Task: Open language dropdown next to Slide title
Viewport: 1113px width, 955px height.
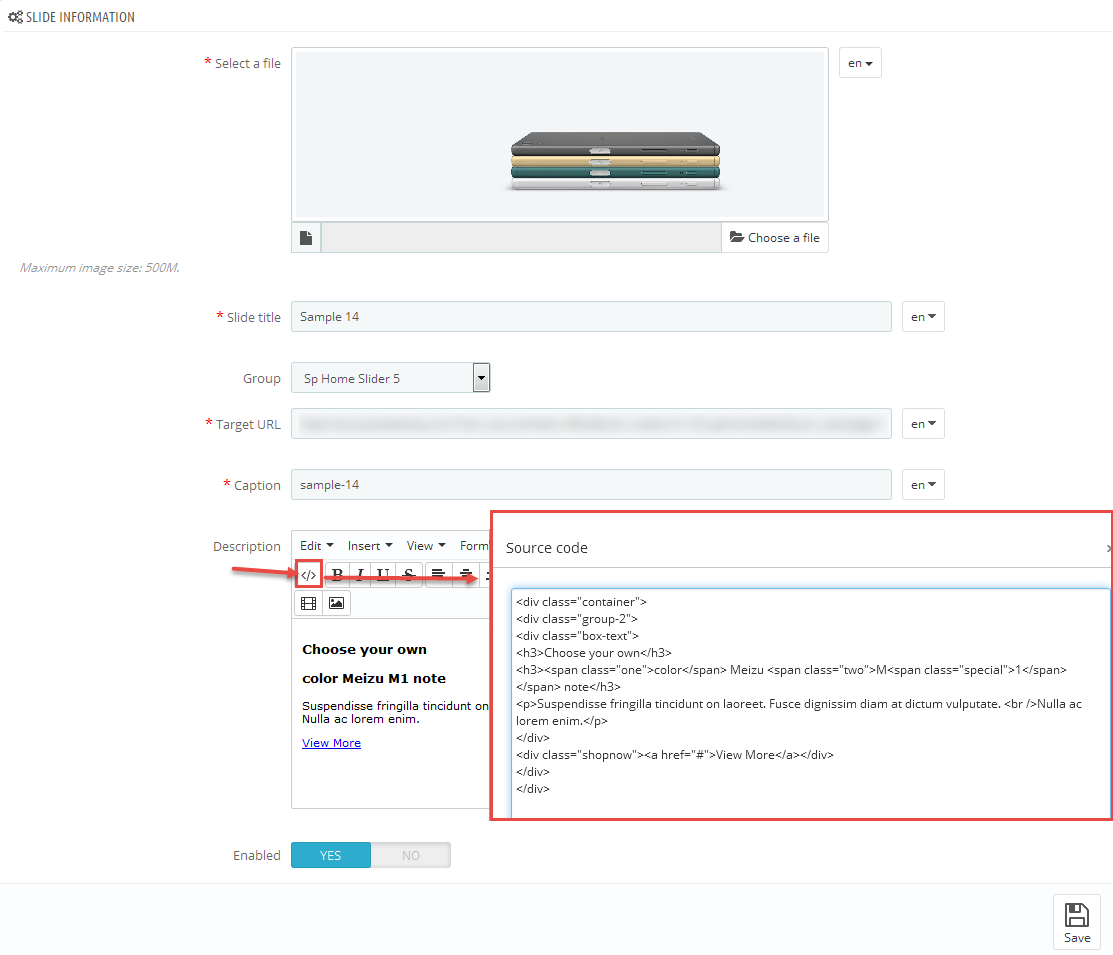Action: coord(923,317)
